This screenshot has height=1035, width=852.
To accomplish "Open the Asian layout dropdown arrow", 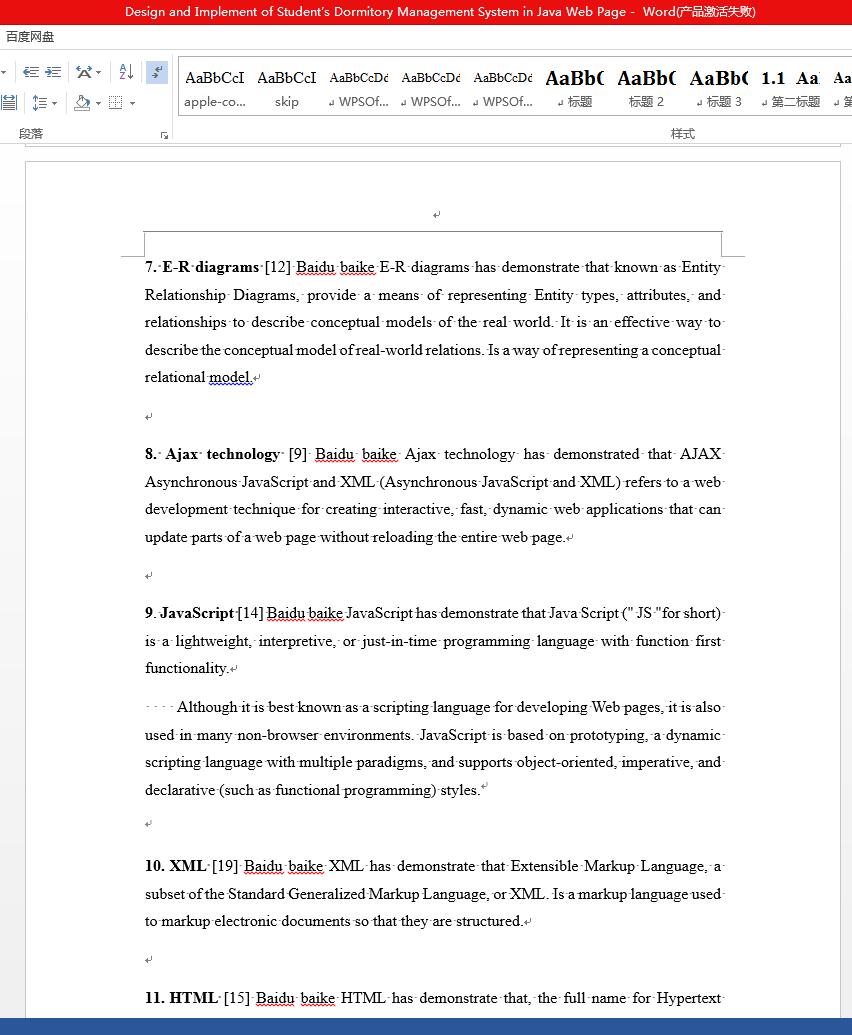I will [x=98, y=72].
